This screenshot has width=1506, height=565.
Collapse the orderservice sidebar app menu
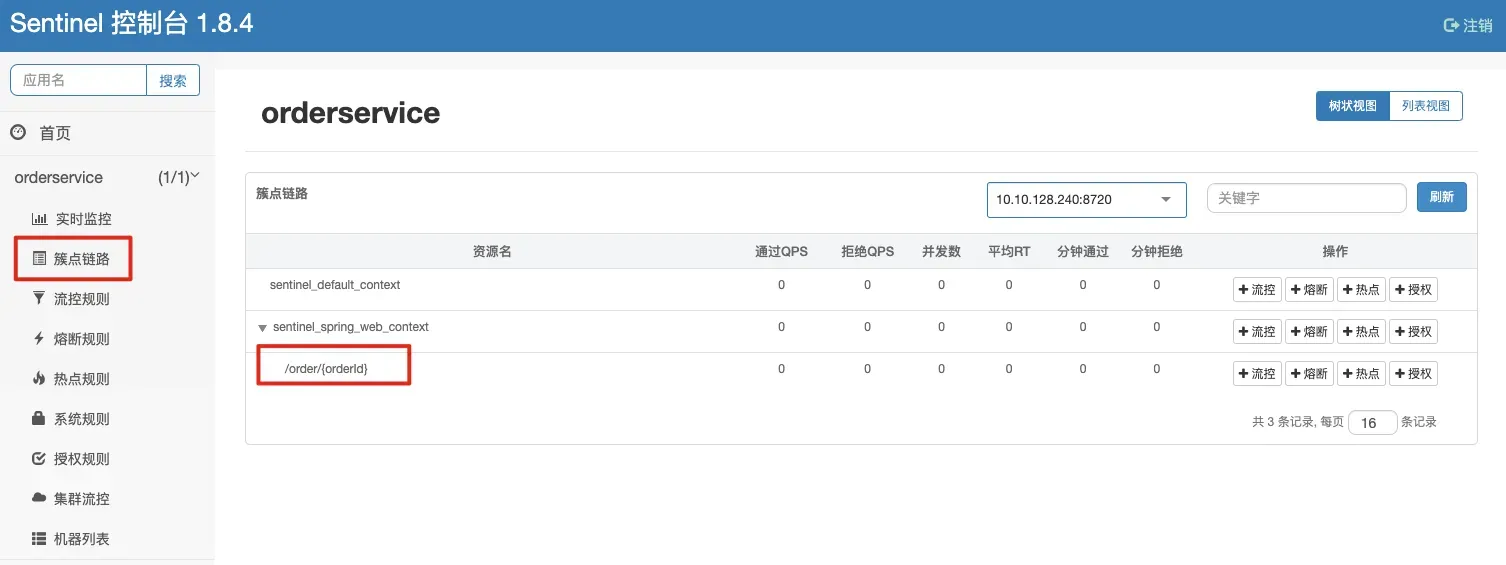[195, 176]
